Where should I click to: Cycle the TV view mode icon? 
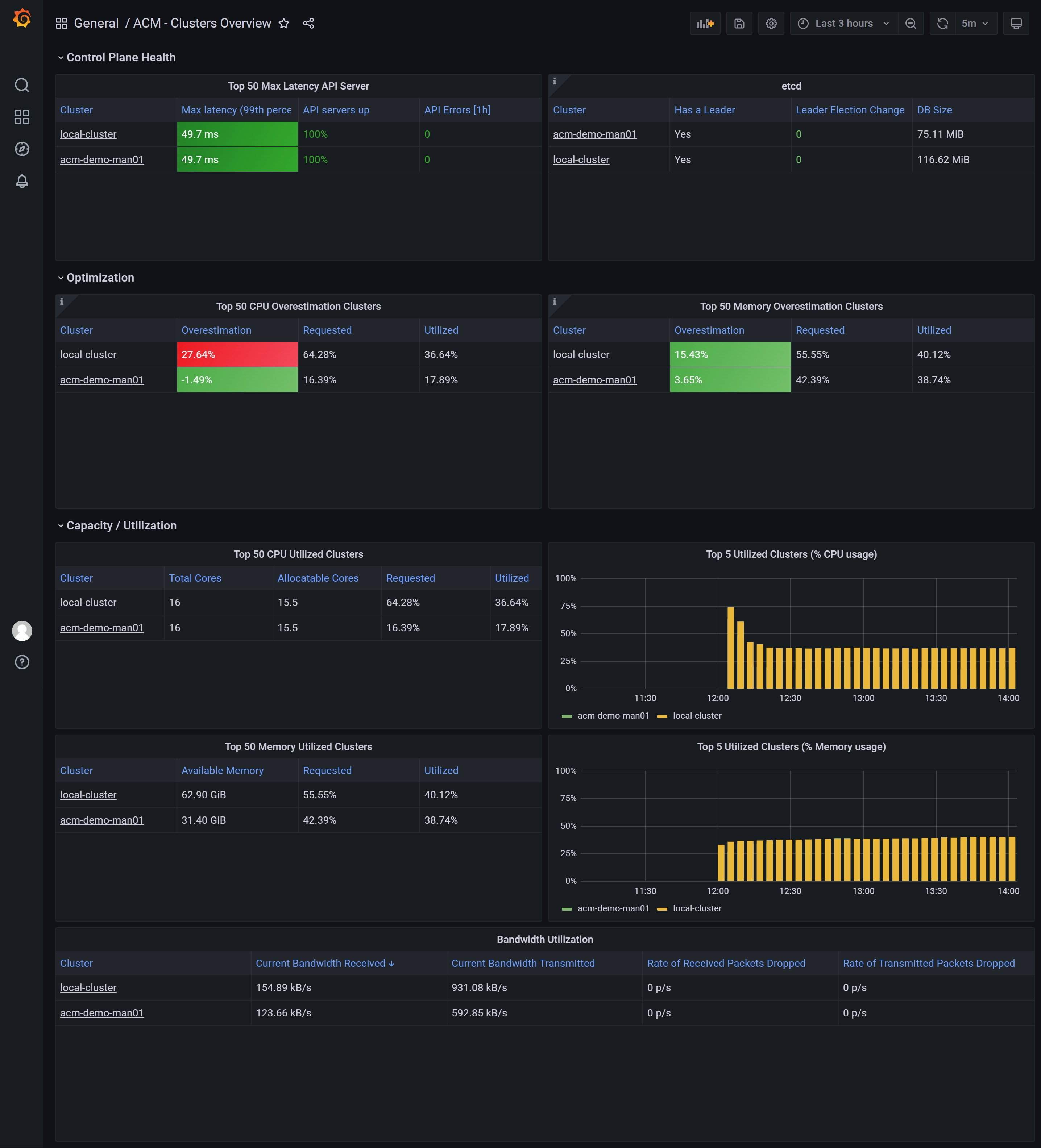point(1016,23)
